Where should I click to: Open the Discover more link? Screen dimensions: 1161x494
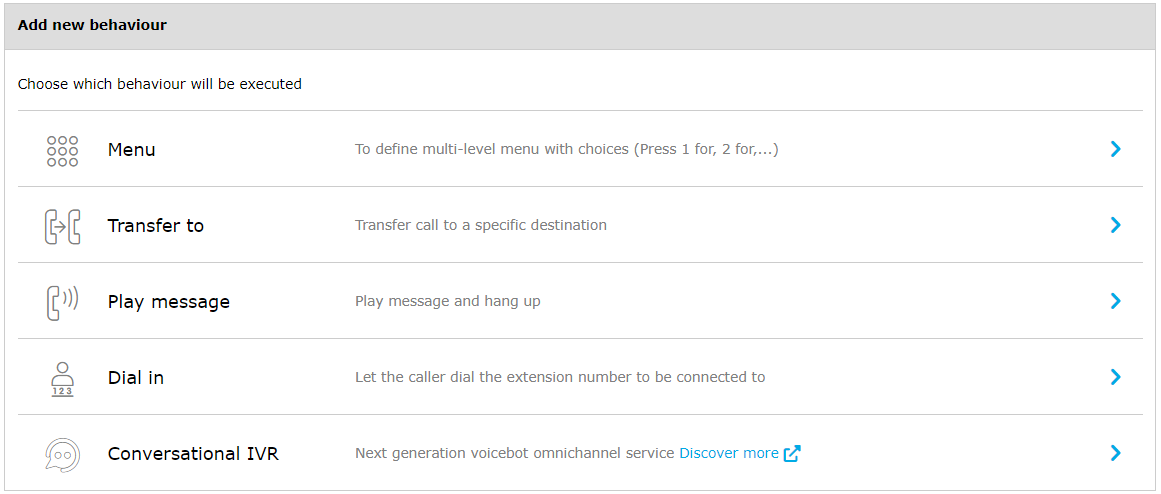(x=728, y=454)
